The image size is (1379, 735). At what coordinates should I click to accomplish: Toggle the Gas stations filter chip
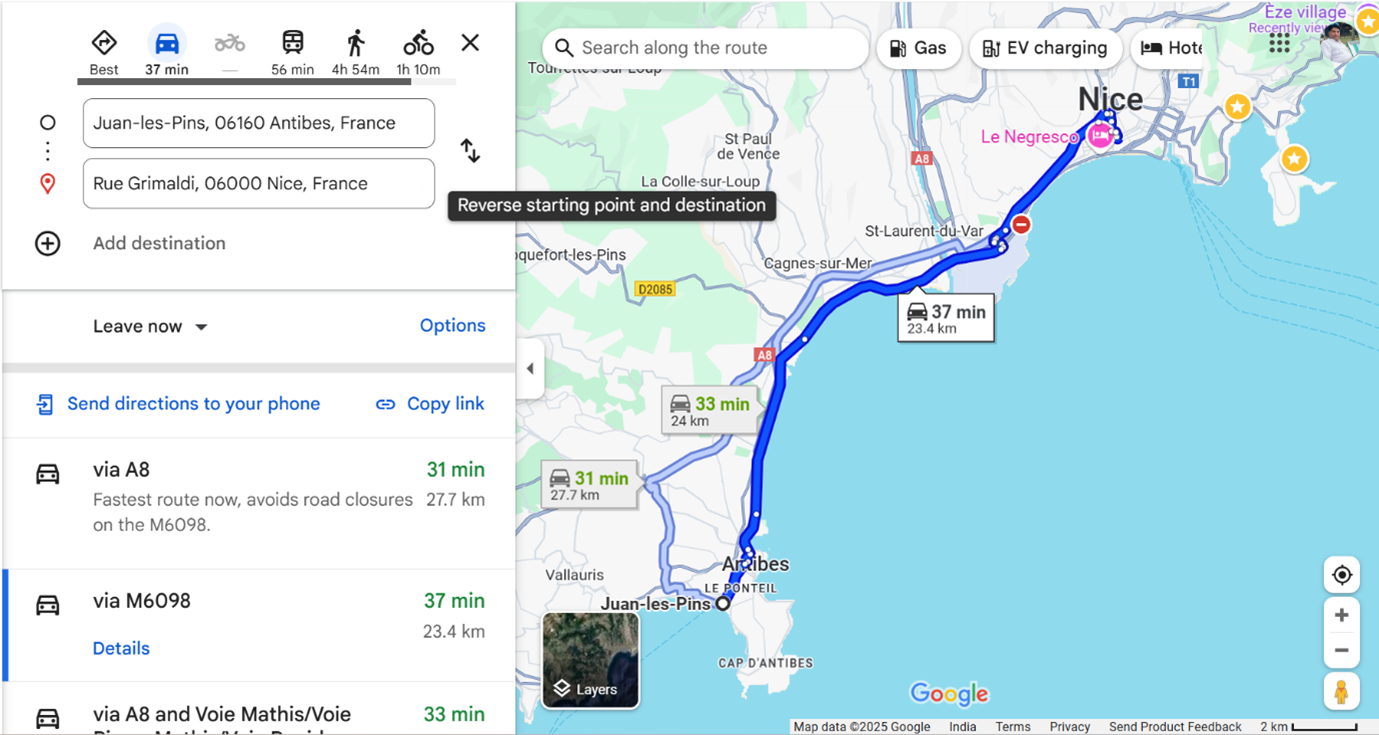coord(918,48)
